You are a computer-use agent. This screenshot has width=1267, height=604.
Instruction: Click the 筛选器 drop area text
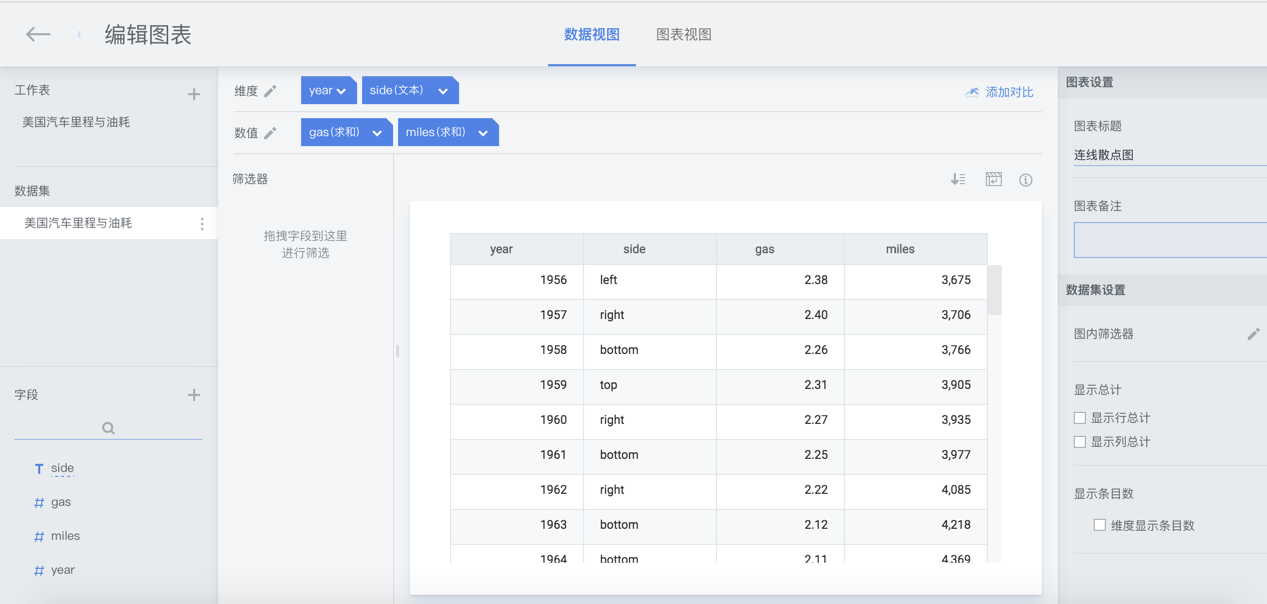[306, 245]
